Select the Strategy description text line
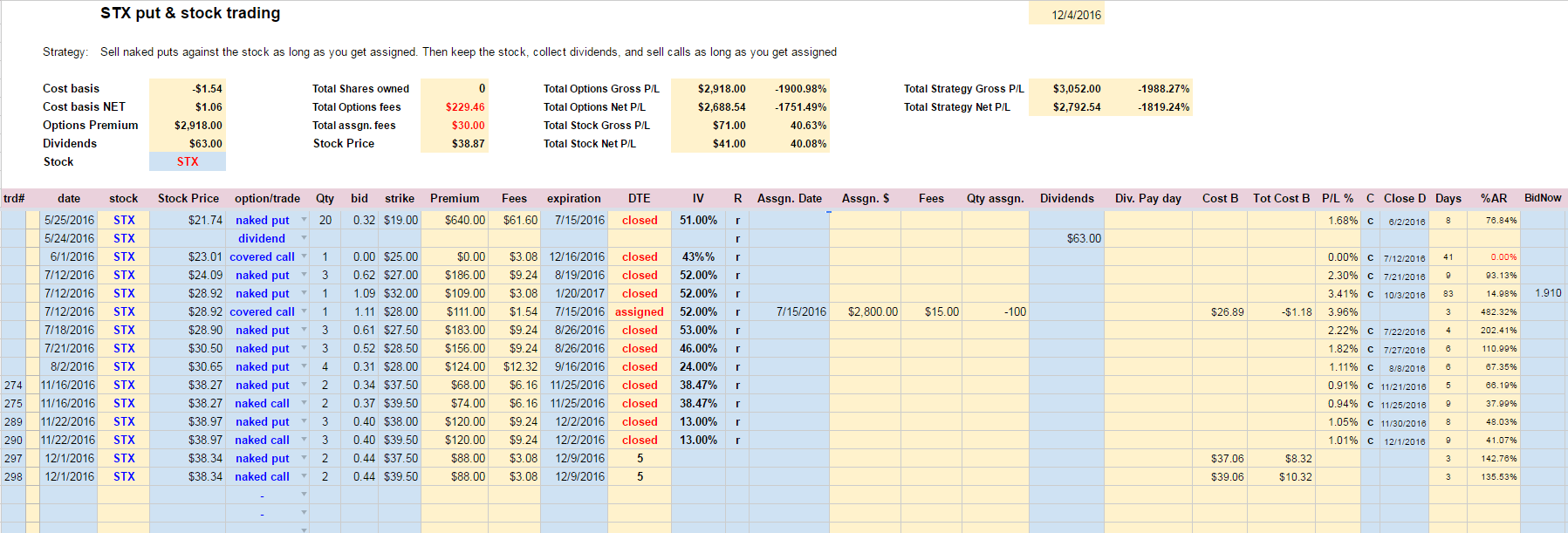The height and width of the screenshot is (533, 1568). 440,51
